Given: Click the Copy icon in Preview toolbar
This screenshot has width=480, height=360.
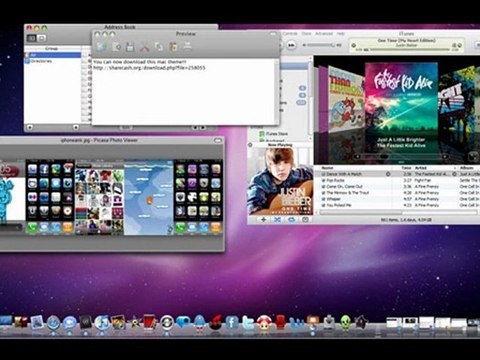Looking at the screenshot, I should point(159,46).
